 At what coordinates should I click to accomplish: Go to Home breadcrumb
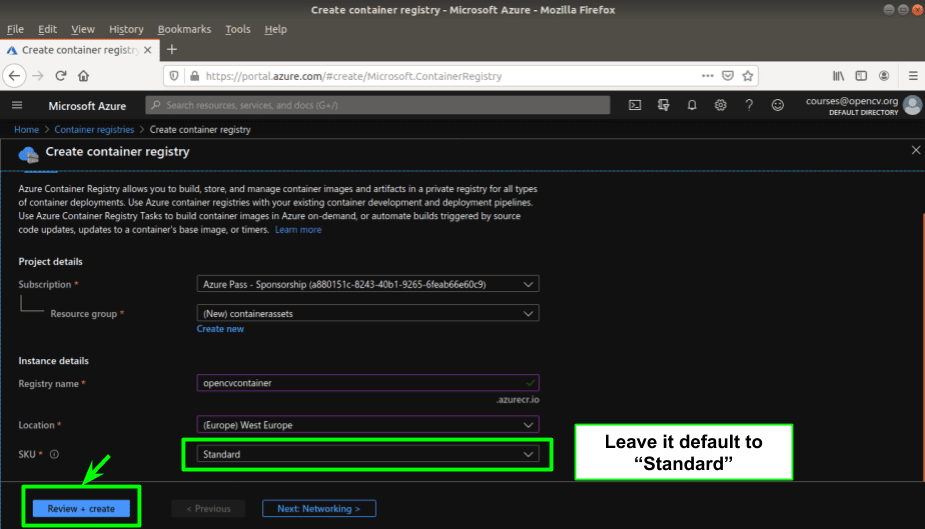(27, 129)
